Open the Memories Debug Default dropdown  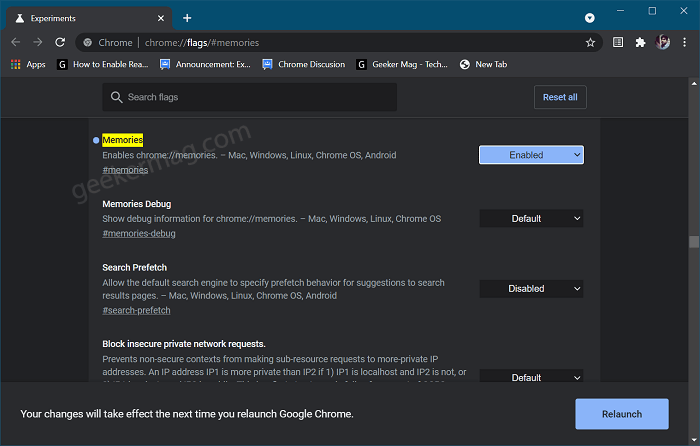pyautogui.click(x=531, y=218)
